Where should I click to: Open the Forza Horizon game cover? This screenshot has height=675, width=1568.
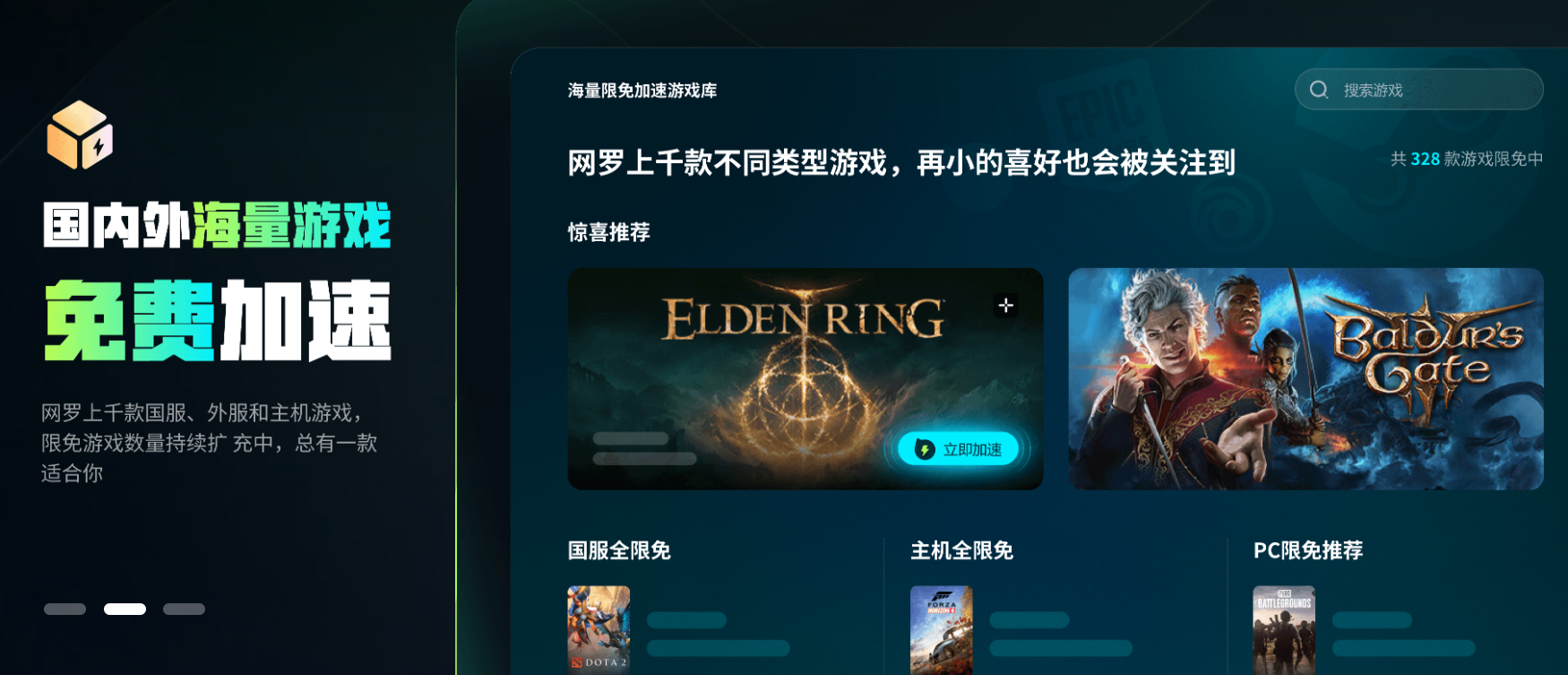[x=941, y=630]
